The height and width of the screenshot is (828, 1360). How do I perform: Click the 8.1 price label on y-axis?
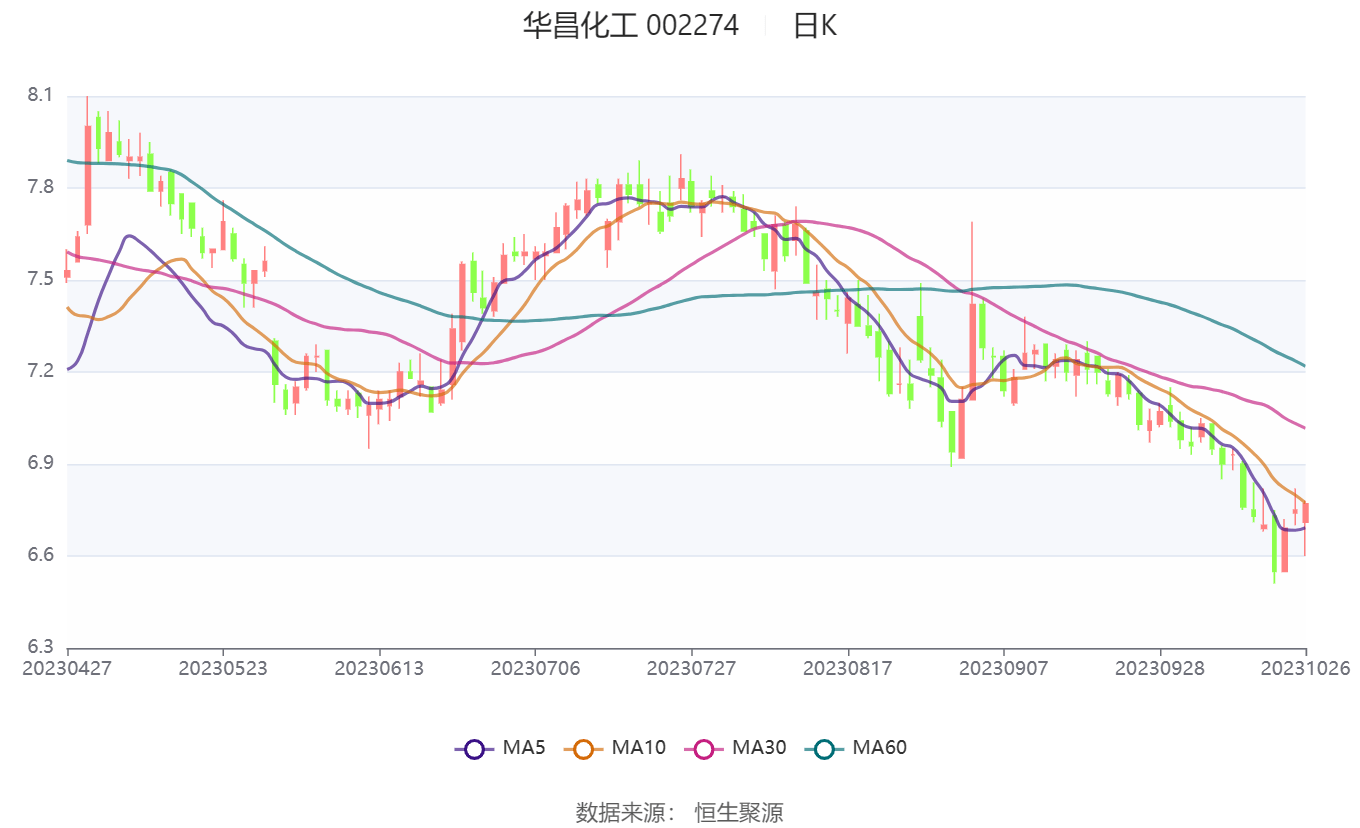(x=40, y=96)
